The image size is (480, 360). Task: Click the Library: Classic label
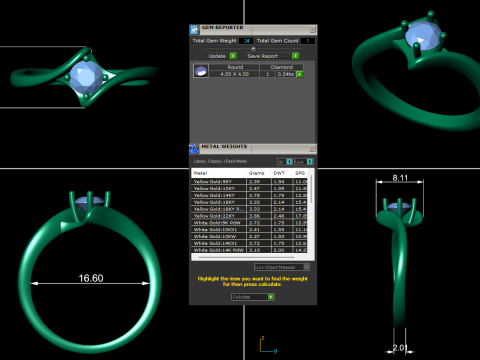click(x=220, y=161)
